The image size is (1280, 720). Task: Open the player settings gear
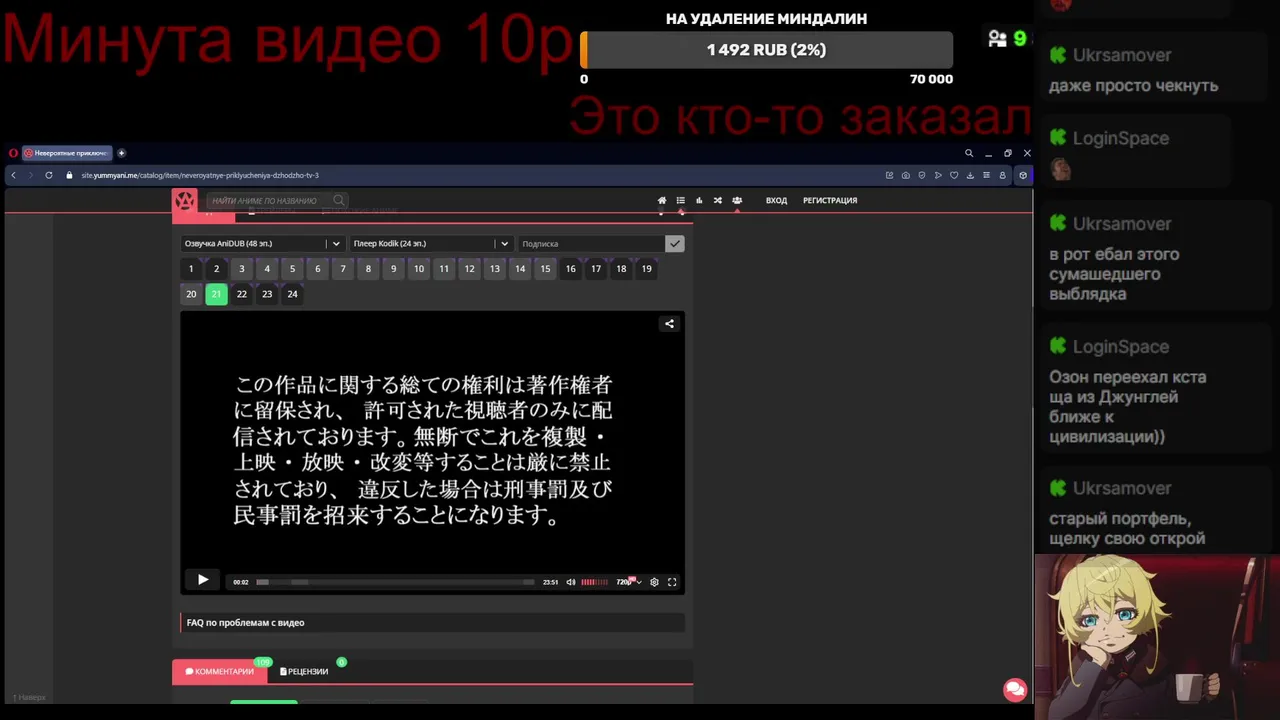(654, 582)
